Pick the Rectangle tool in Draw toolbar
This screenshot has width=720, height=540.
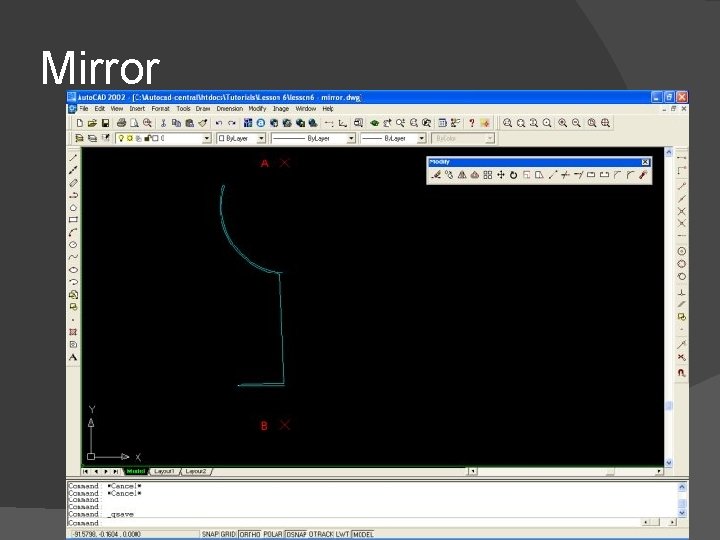click(x=73, y=220)
